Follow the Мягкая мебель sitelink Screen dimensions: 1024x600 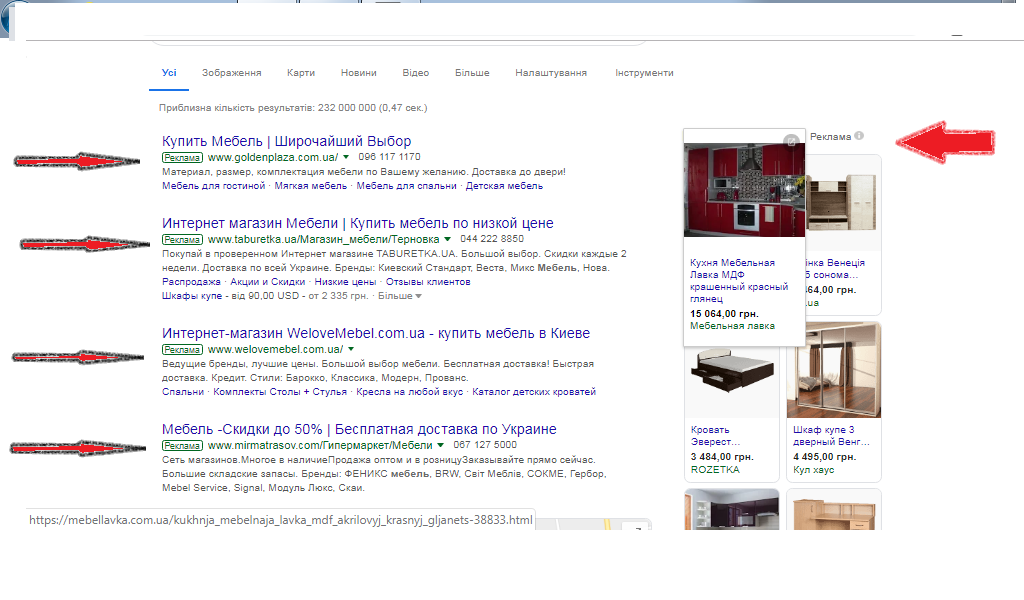tap(311, 186)
